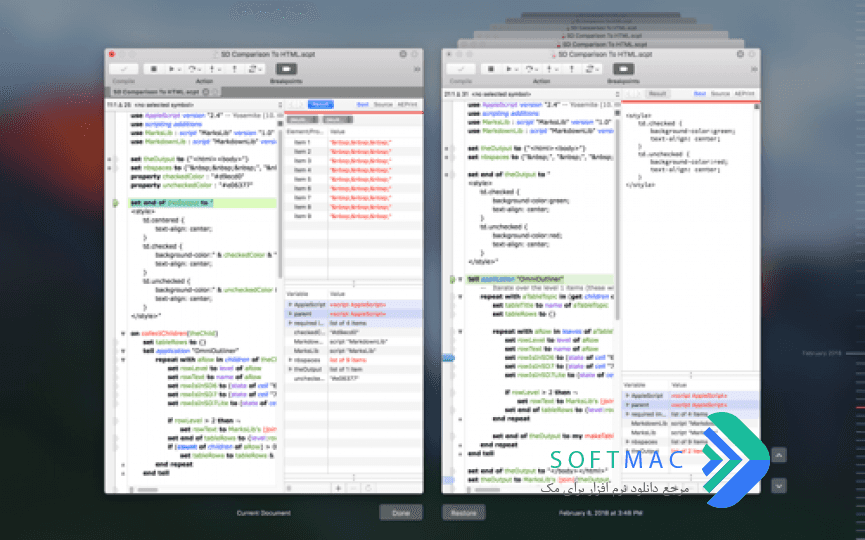Image resolution: width=865 pixels, height=540 pixels.
Task: Expand AppleScript variable in right window
Action: 627,395
